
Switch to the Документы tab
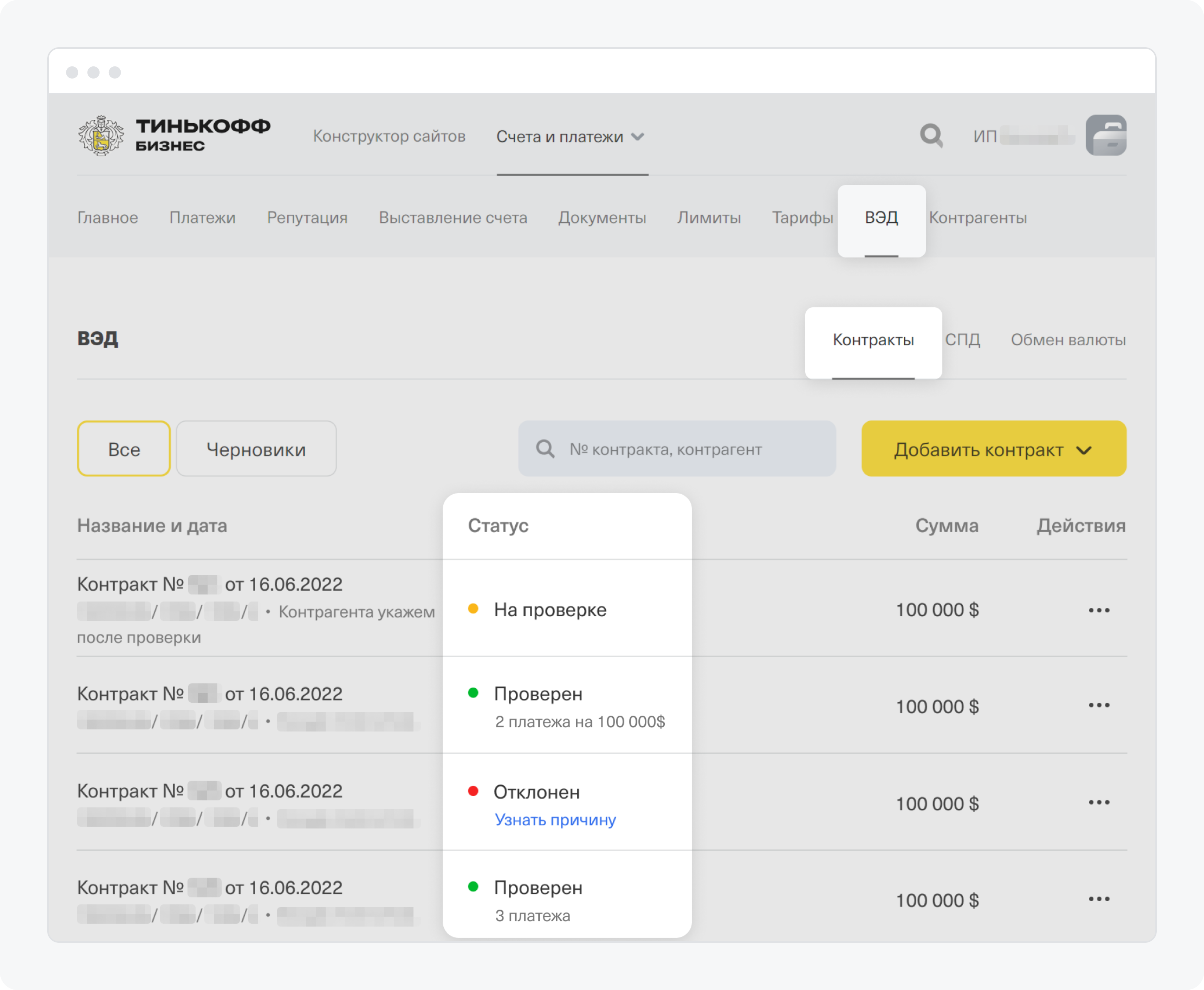click(602, 218)
